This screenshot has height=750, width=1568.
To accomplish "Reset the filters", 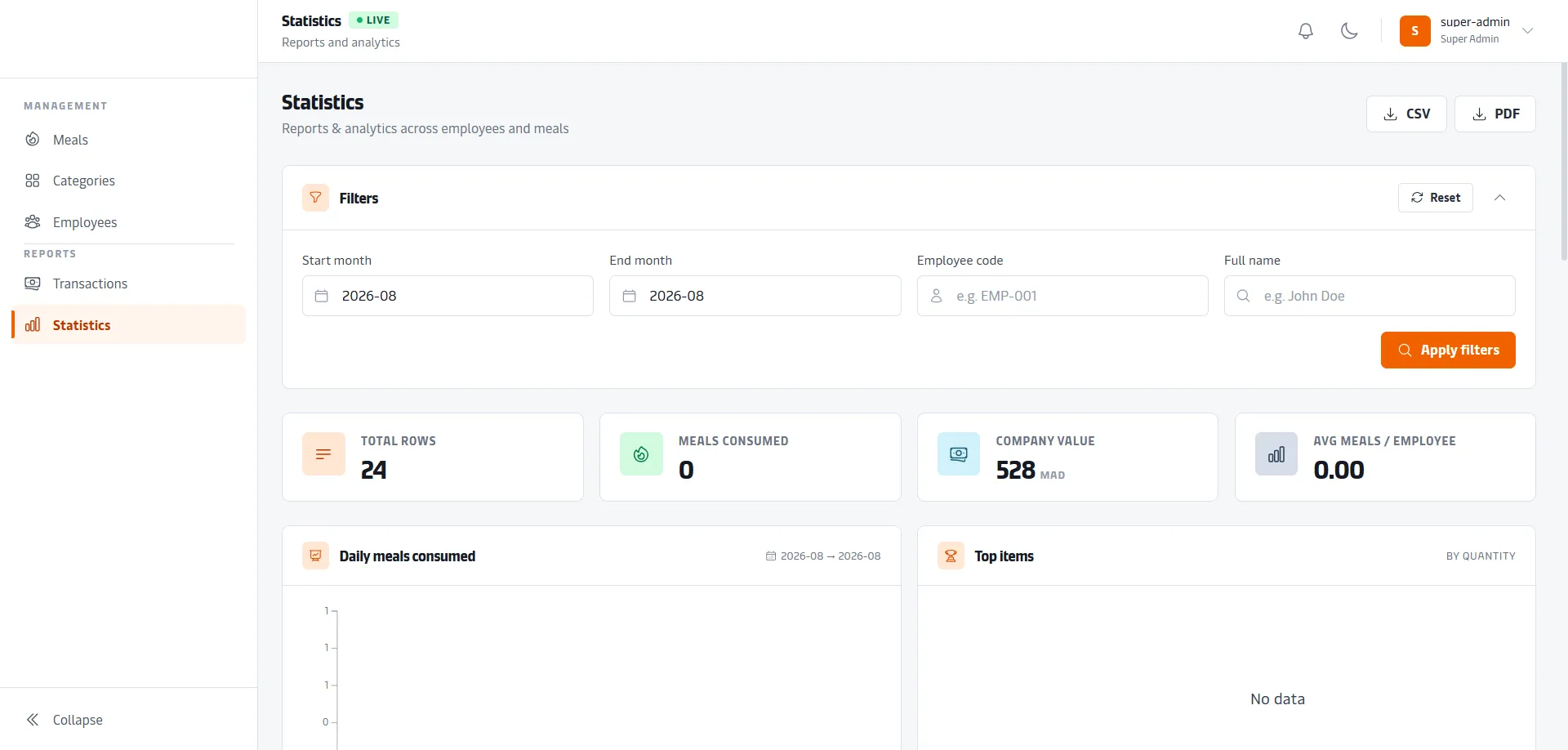I will [x=1436, y=198].
